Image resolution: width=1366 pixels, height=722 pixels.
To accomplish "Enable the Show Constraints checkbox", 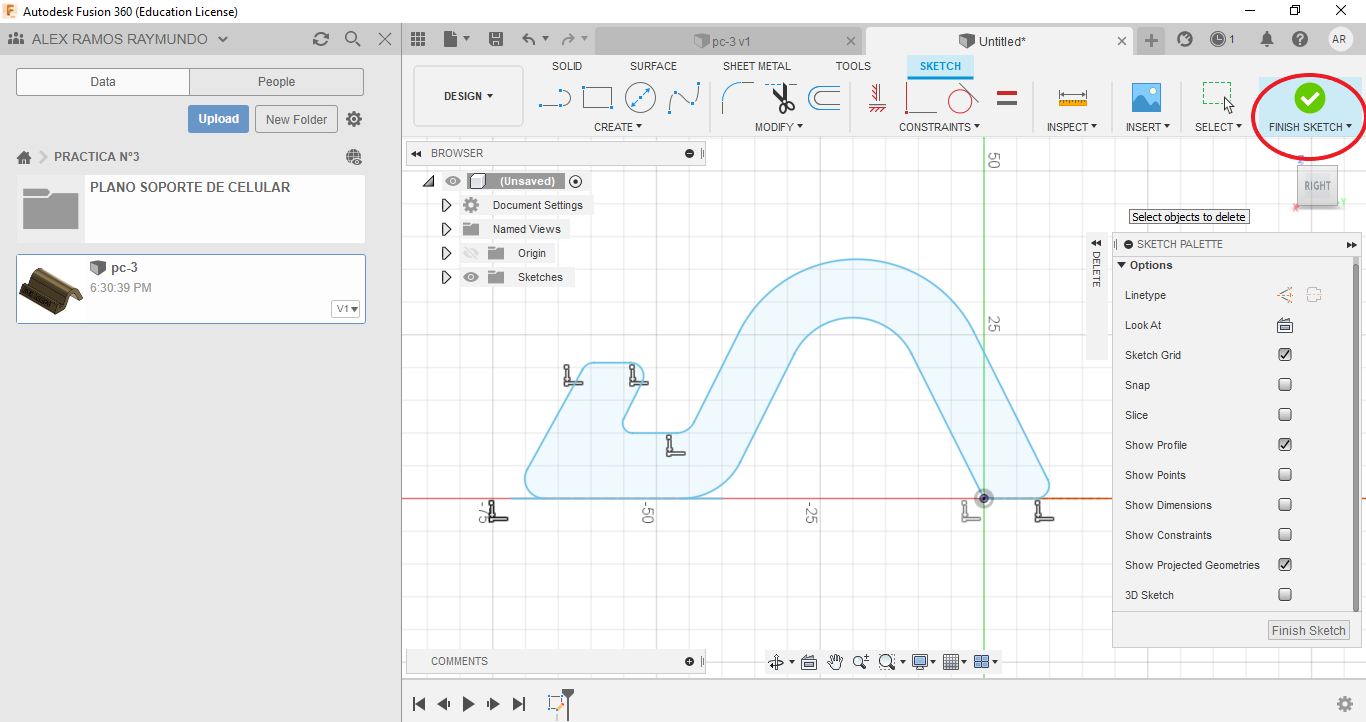I will (x=1285, y=535).
